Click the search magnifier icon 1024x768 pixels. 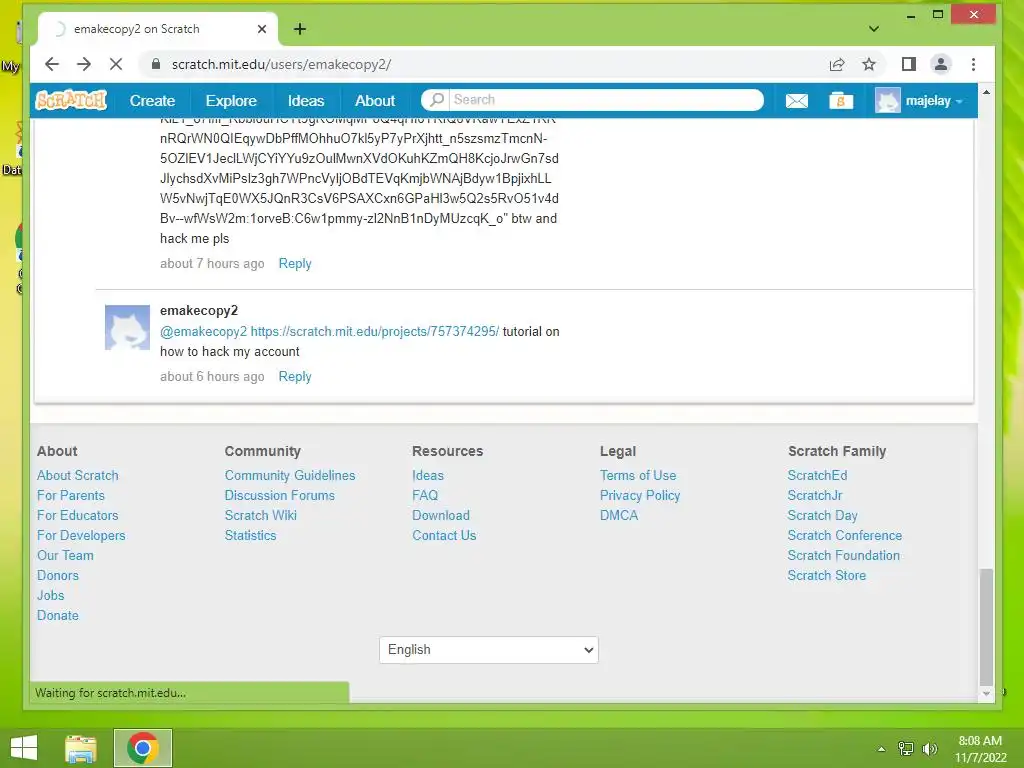pyautogui.click(x=437, y=99)
